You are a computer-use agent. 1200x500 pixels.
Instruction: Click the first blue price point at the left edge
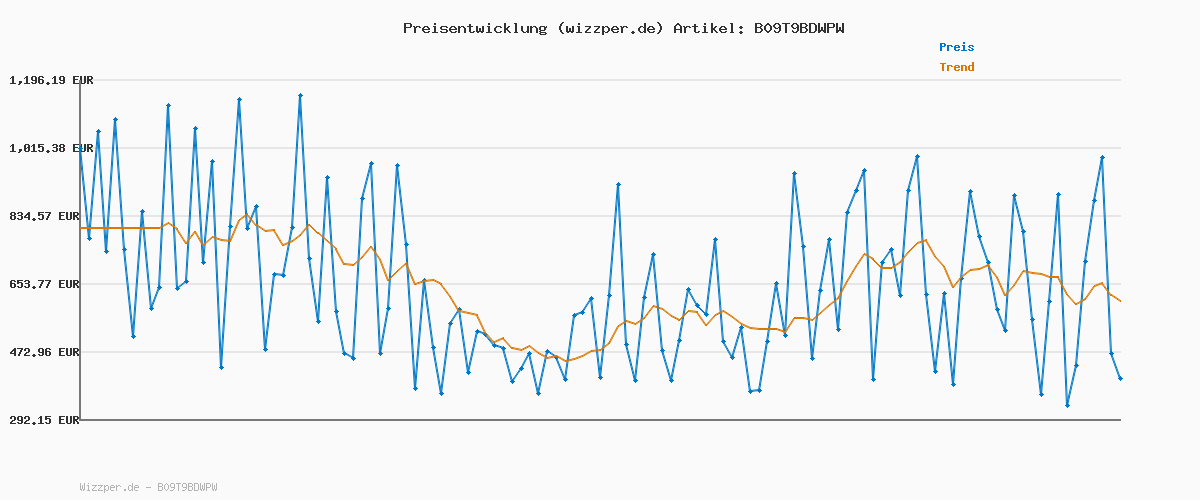pos(80,148)
